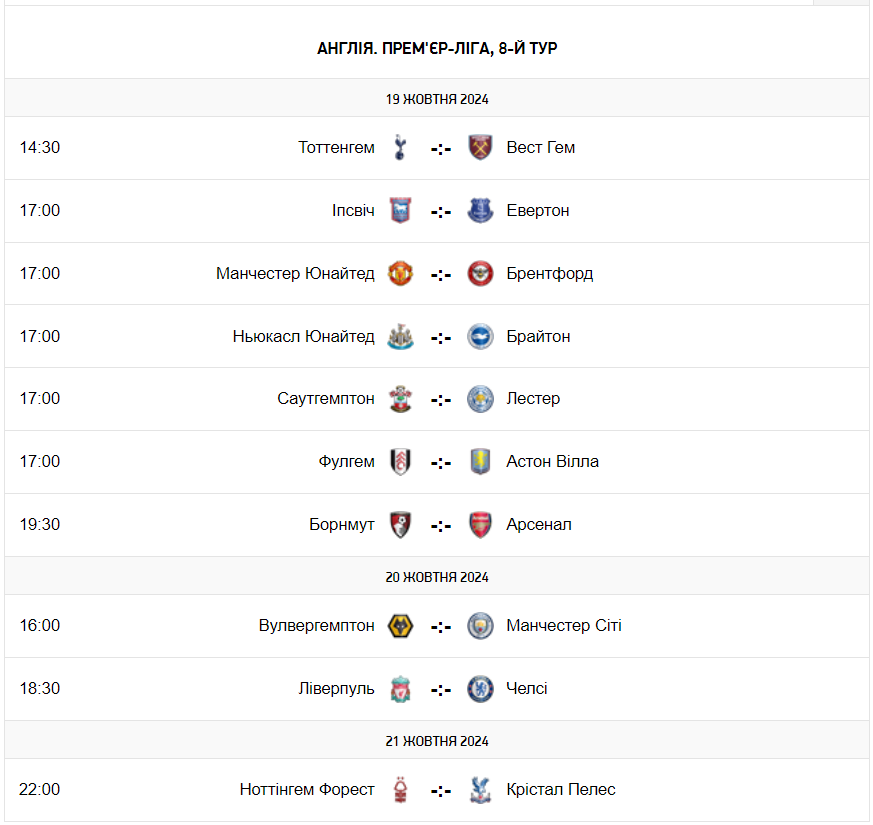Open the Саутгемптон team name link
873x825 pixels.
pos(326,398)
